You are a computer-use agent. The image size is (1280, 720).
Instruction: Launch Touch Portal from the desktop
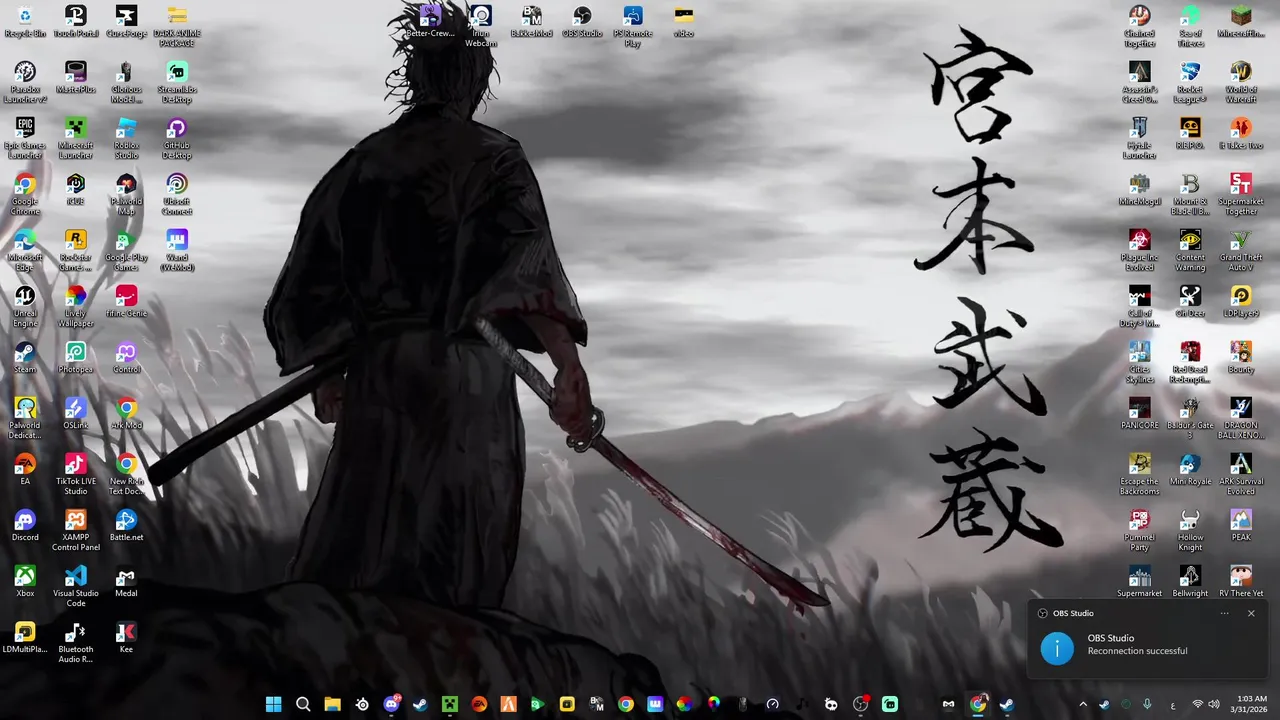tap(76, 22)
